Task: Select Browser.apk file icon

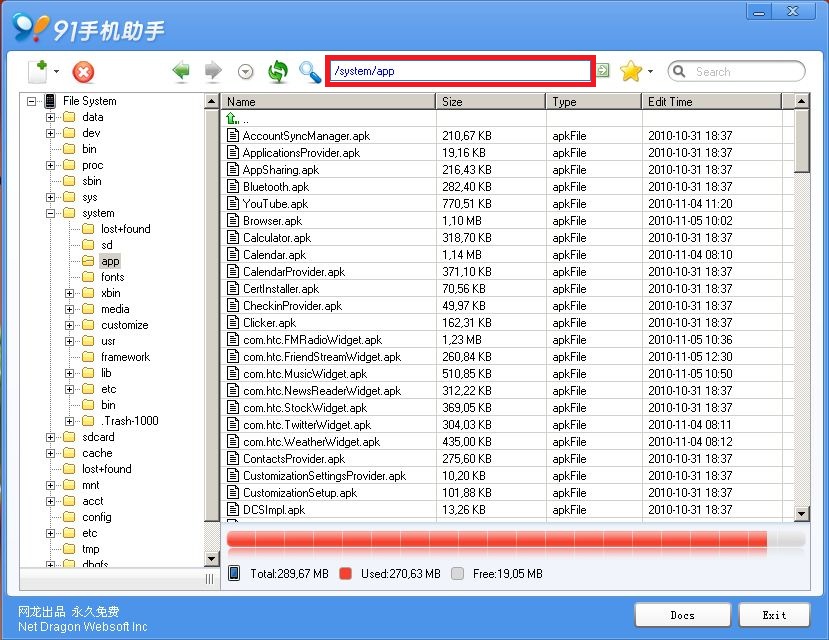Action: point(233,220)
